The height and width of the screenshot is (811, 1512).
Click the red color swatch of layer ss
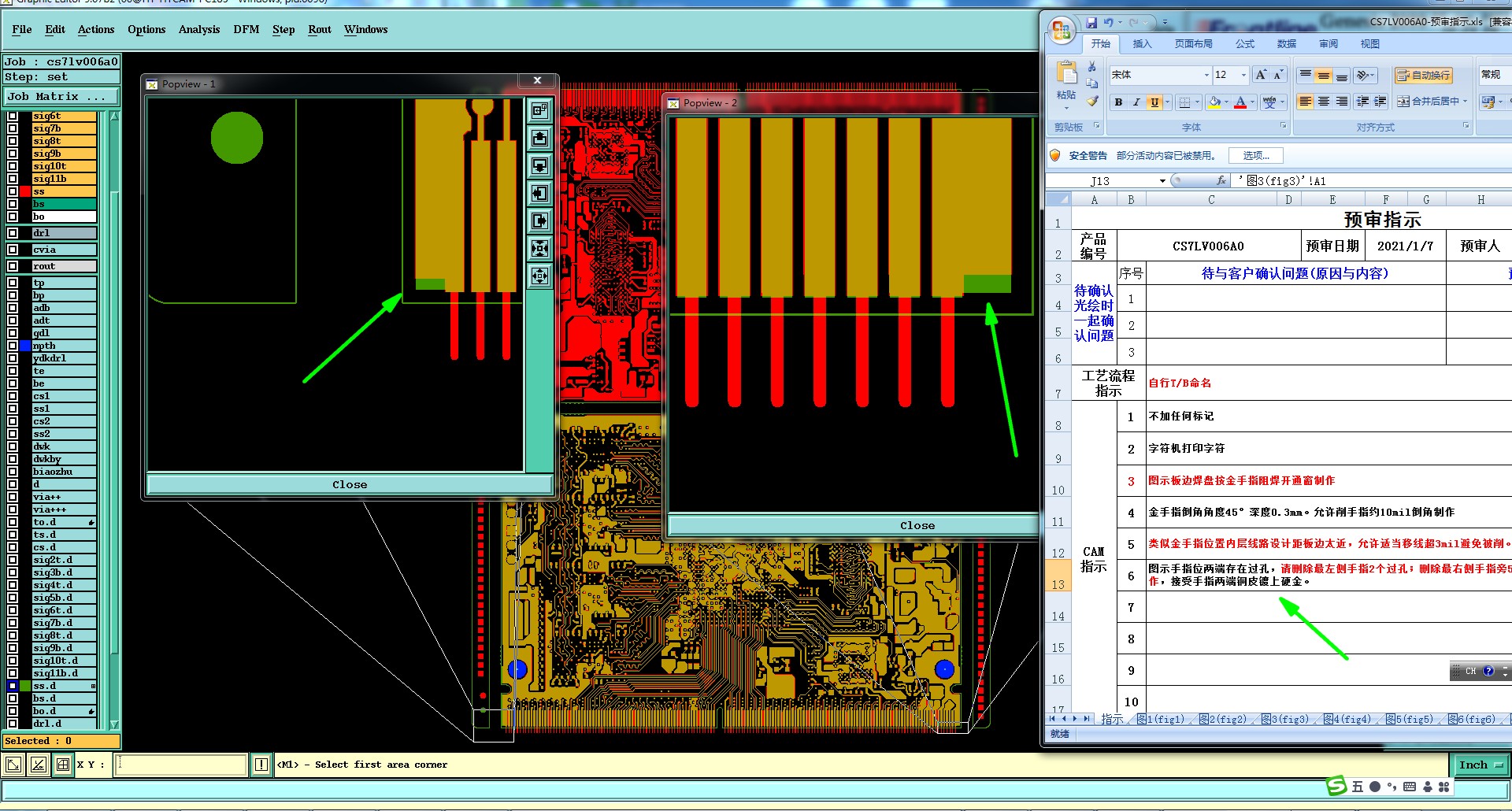25,191
